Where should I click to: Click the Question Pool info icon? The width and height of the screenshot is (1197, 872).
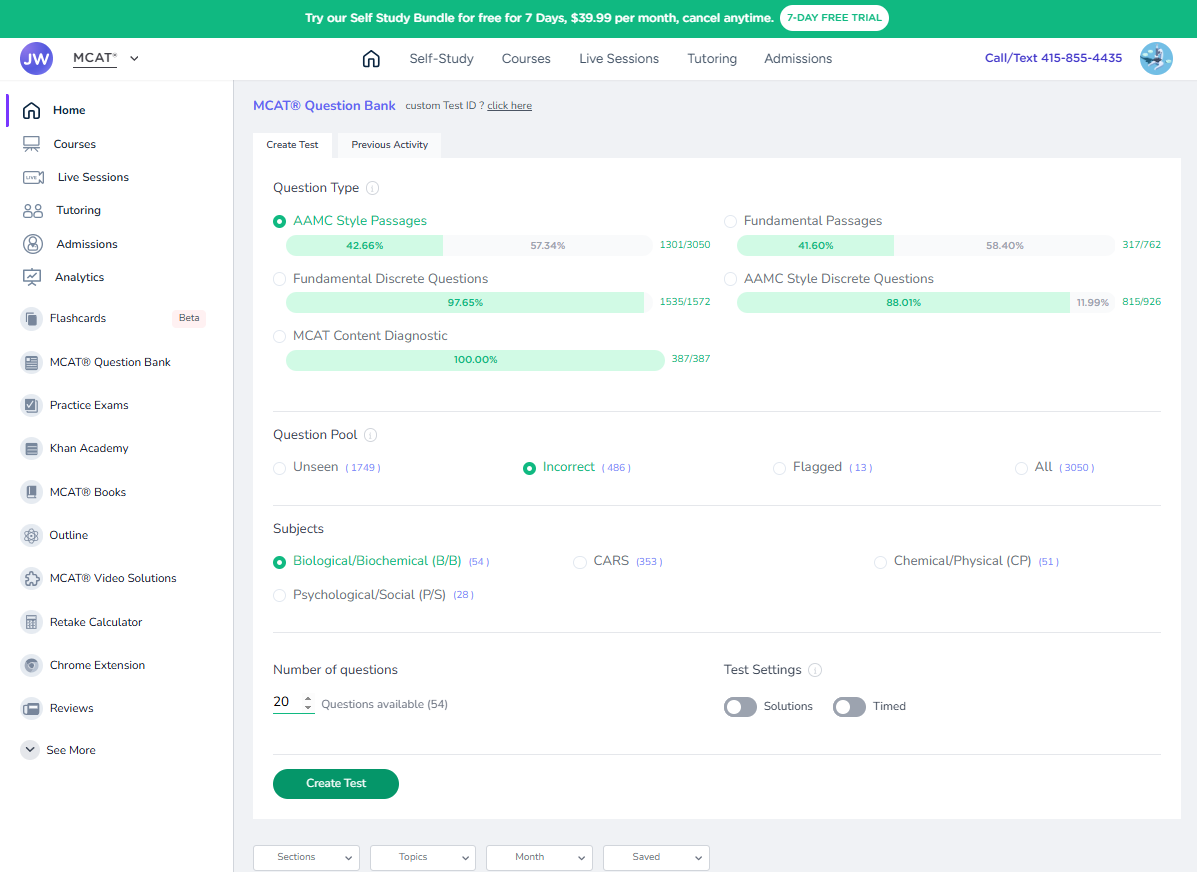click(x=370, y=435)
